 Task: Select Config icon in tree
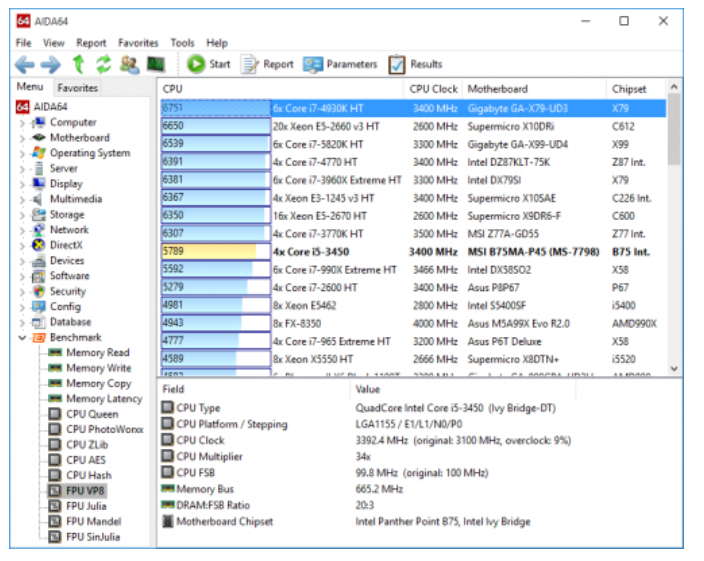click(39, 307)
